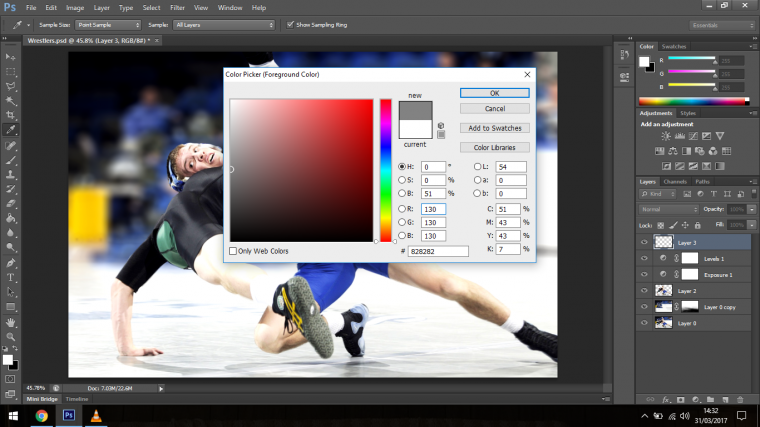Click the Curves adjustment icon
Viewport: 760px width, 427px height.
click(694, 136)
